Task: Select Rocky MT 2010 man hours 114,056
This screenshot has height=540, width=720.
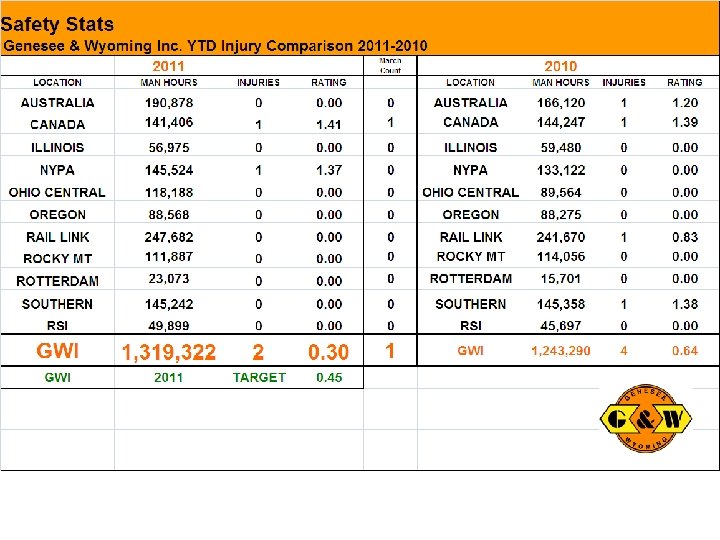Action: click(x=561, y=257)
